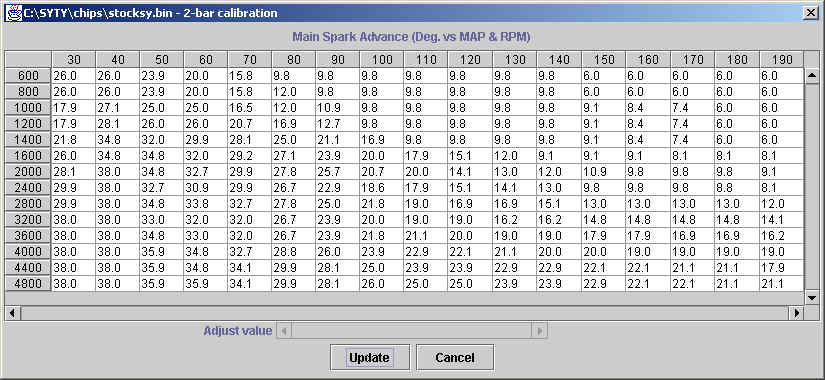This screenshot has width=825, height=380.
Task: Click the 2800 RPM row header
Action: (28, 204)
